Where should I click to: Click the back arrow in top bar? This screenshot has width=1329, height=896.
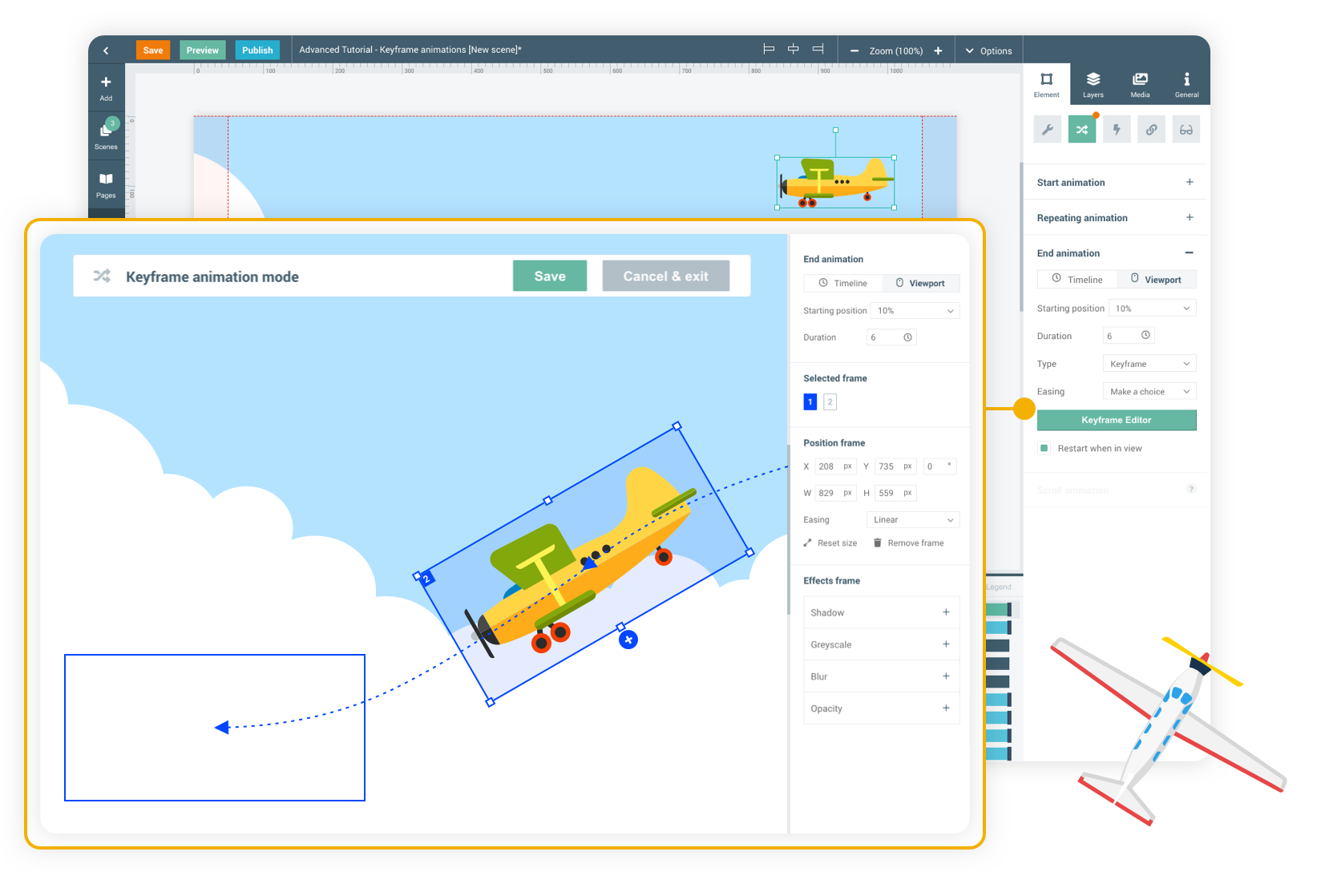tap(106, 50)
